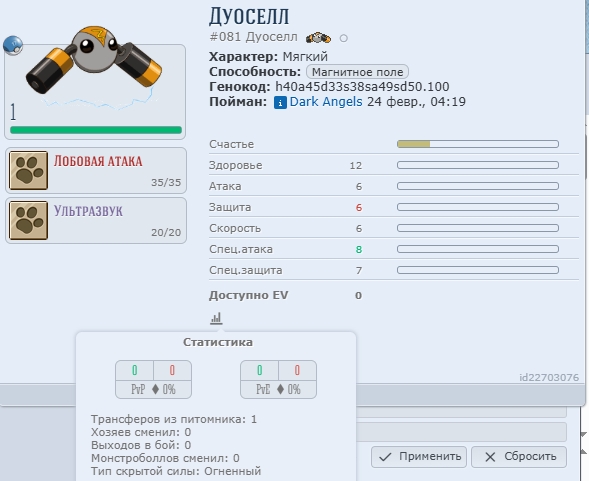Click the blue info icon before Dark Angels
This screenshot has width=589, height=481.
click(280, 102)
